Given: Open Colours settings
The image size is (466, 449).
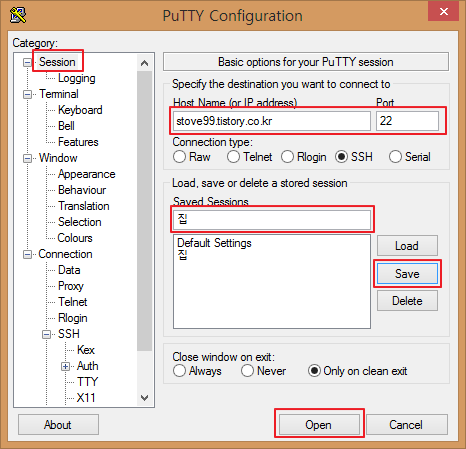Looking at the screenshot, I should point(75,238).
